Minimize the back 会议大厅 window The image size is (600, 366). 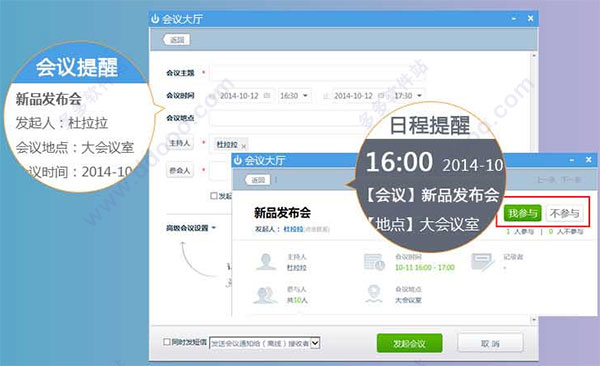click(x=514, y=18)
